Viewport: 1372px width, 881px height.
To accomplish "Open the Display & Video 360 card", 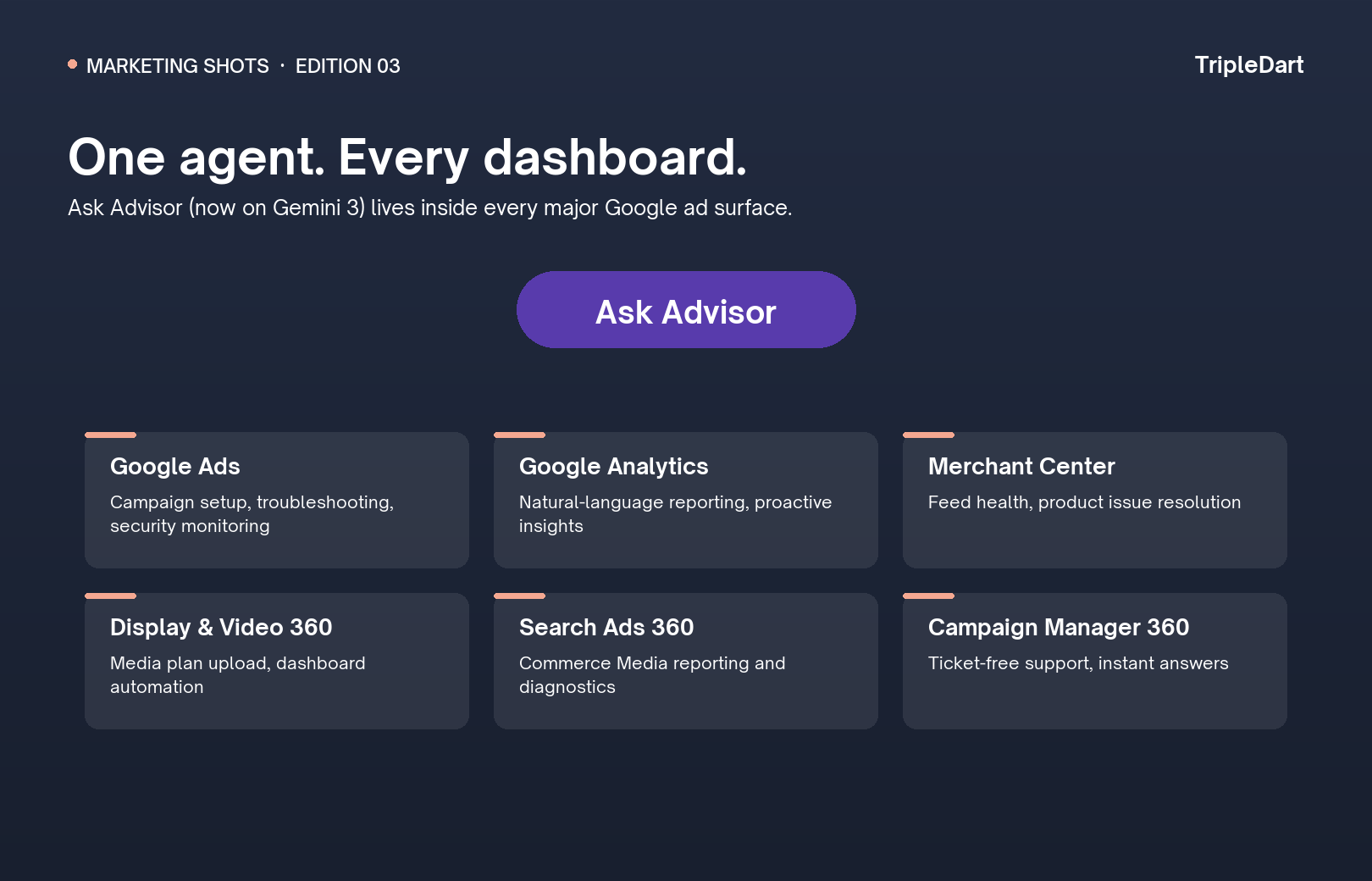I will (x=277, y=661).
